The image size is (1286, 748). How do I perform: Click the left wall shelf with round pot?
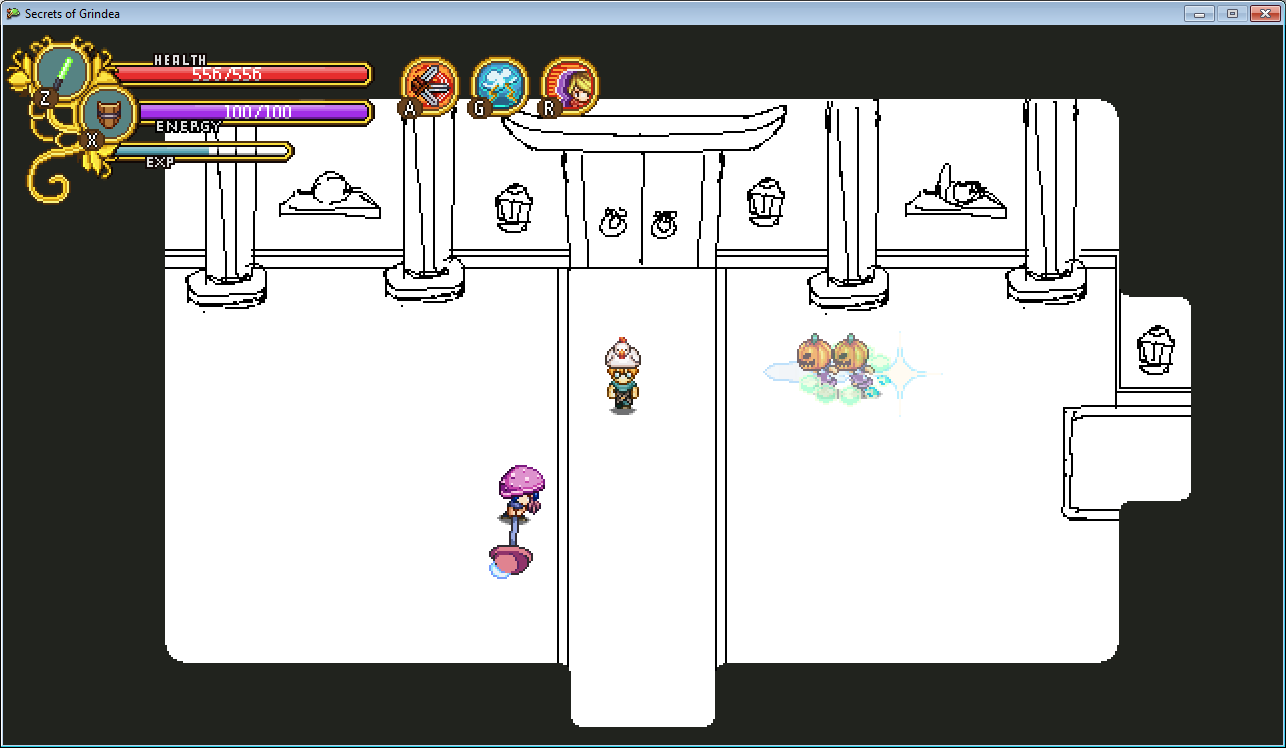tap(329, 195)
